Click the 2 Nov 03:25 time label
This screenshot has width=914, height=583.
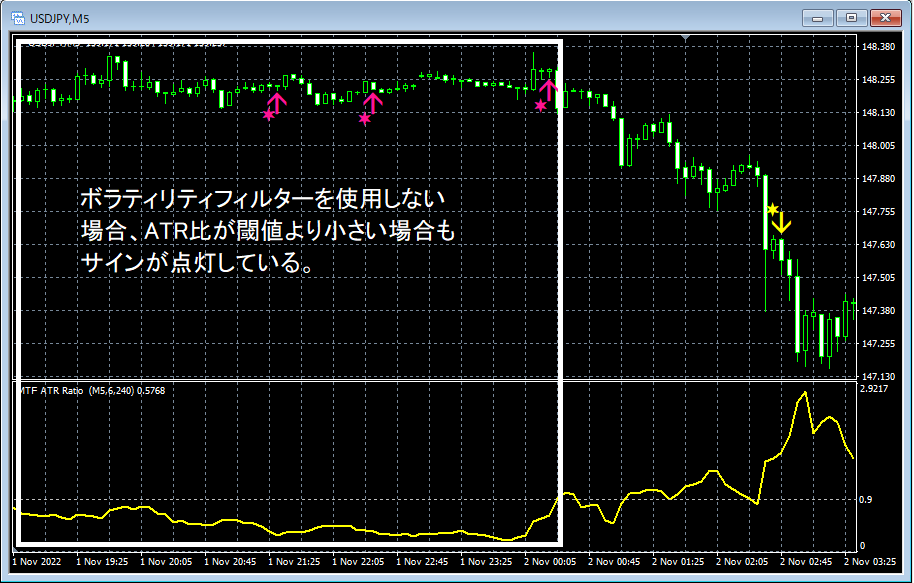(x=870, y=561)
